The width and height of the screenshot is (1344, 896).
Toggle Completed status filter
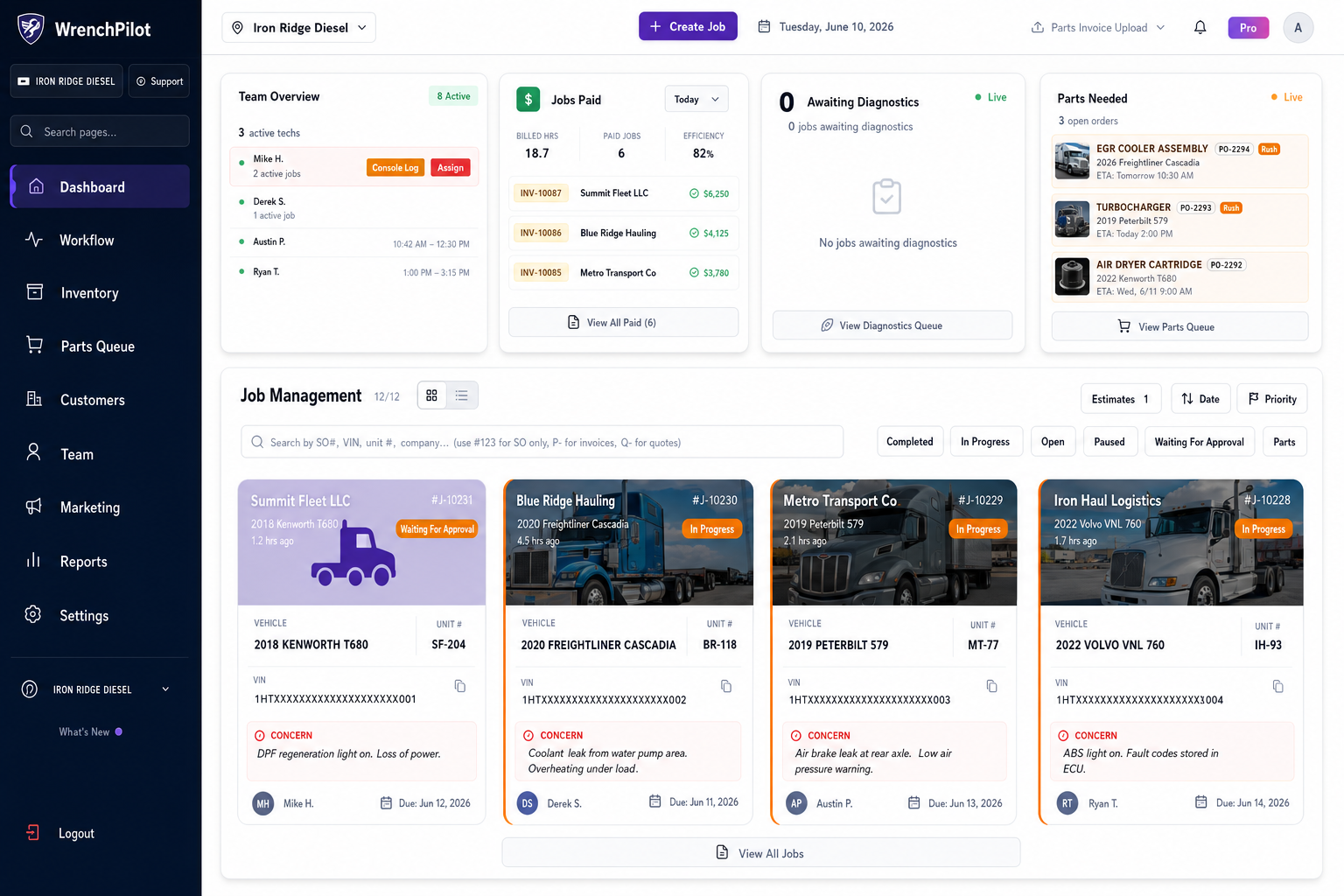(909, 442)
